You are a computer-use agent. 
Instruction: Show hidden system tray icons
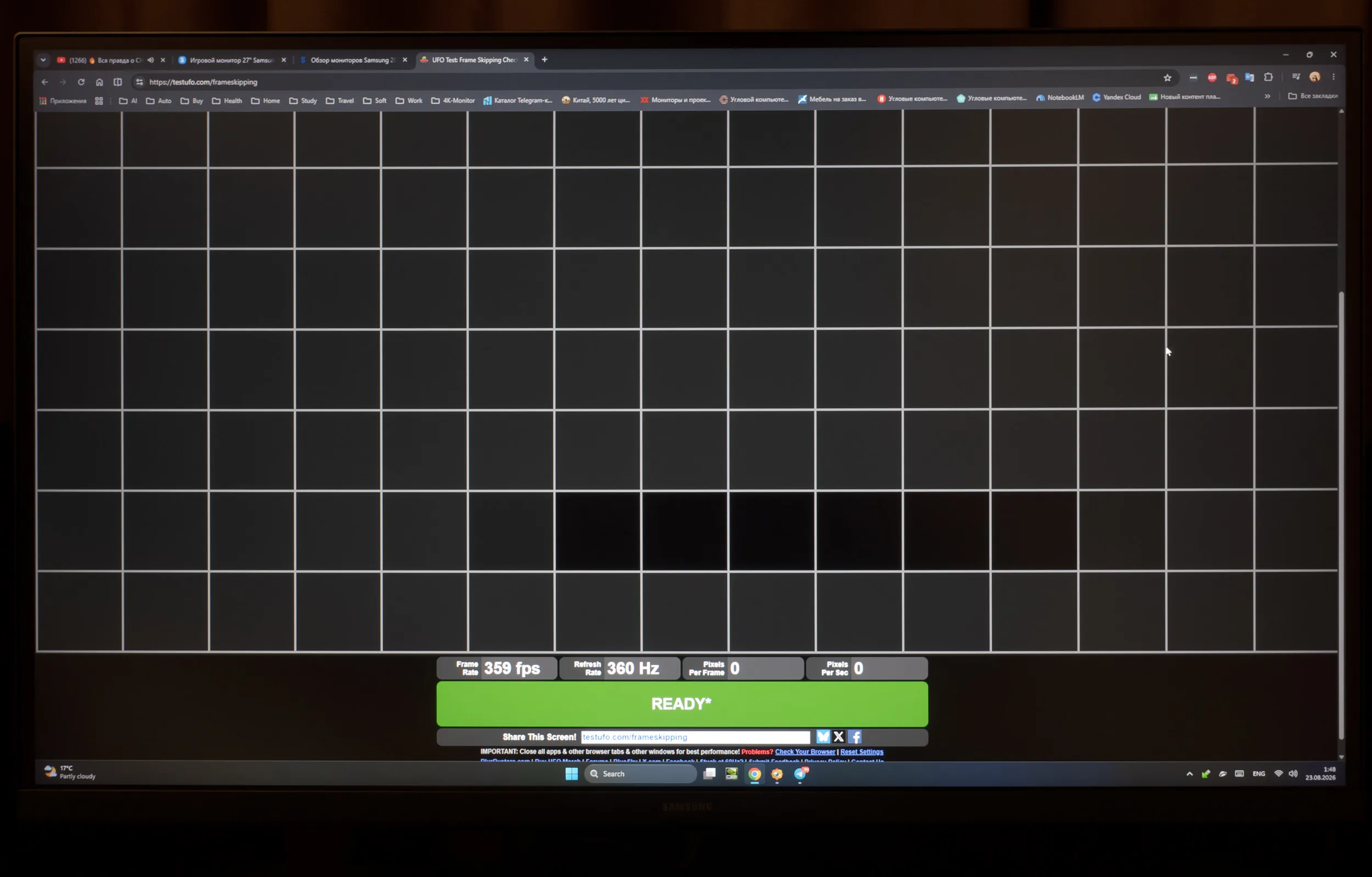coord(1190,774)
